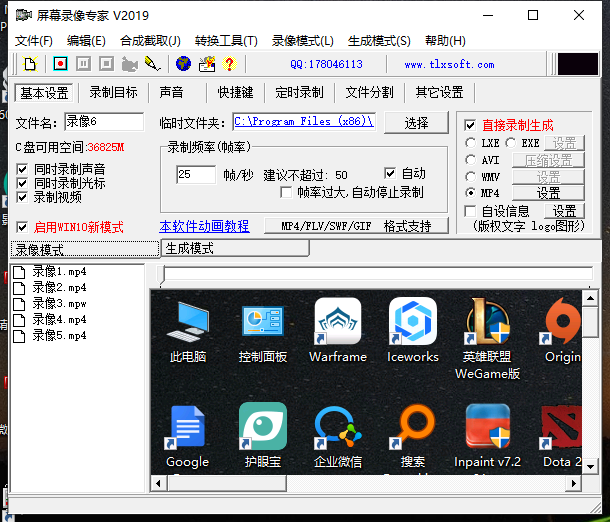This screenshot has height=522, width=610.
Task: Open the 合成截取(J) menu
Action: click(150, 41)
